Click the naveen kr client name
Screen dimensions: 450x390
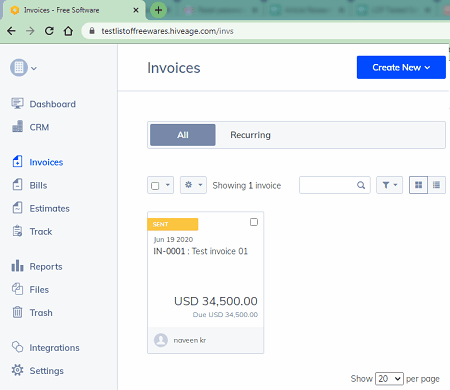[190, 340]
